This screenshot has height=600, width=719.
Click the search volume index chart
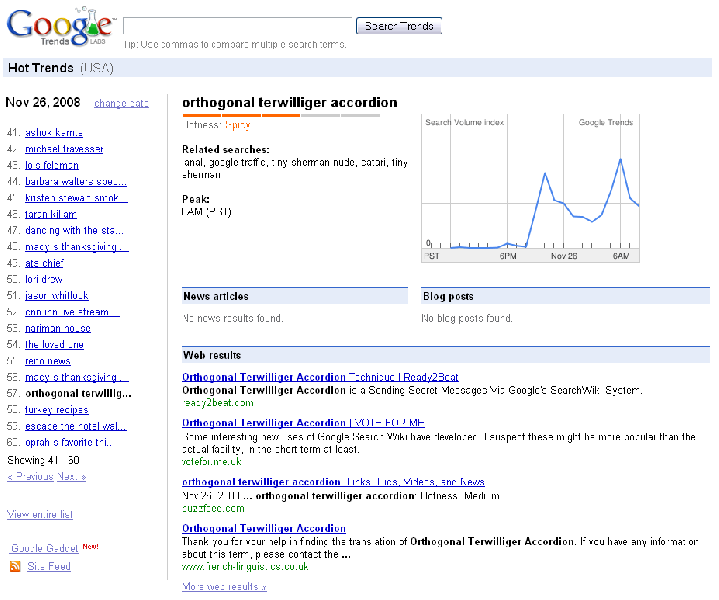[531, 188]
